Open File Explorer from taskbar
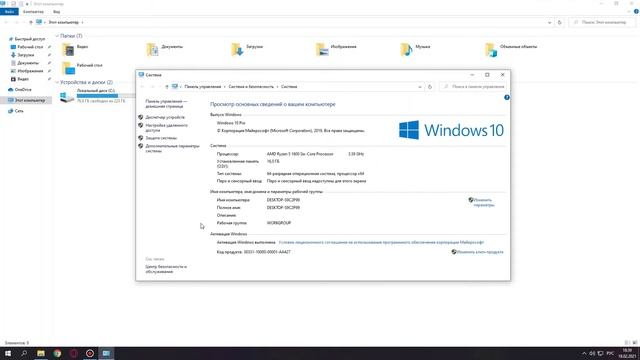The height and width of the screenshot is (360, 640). (41, 353)
